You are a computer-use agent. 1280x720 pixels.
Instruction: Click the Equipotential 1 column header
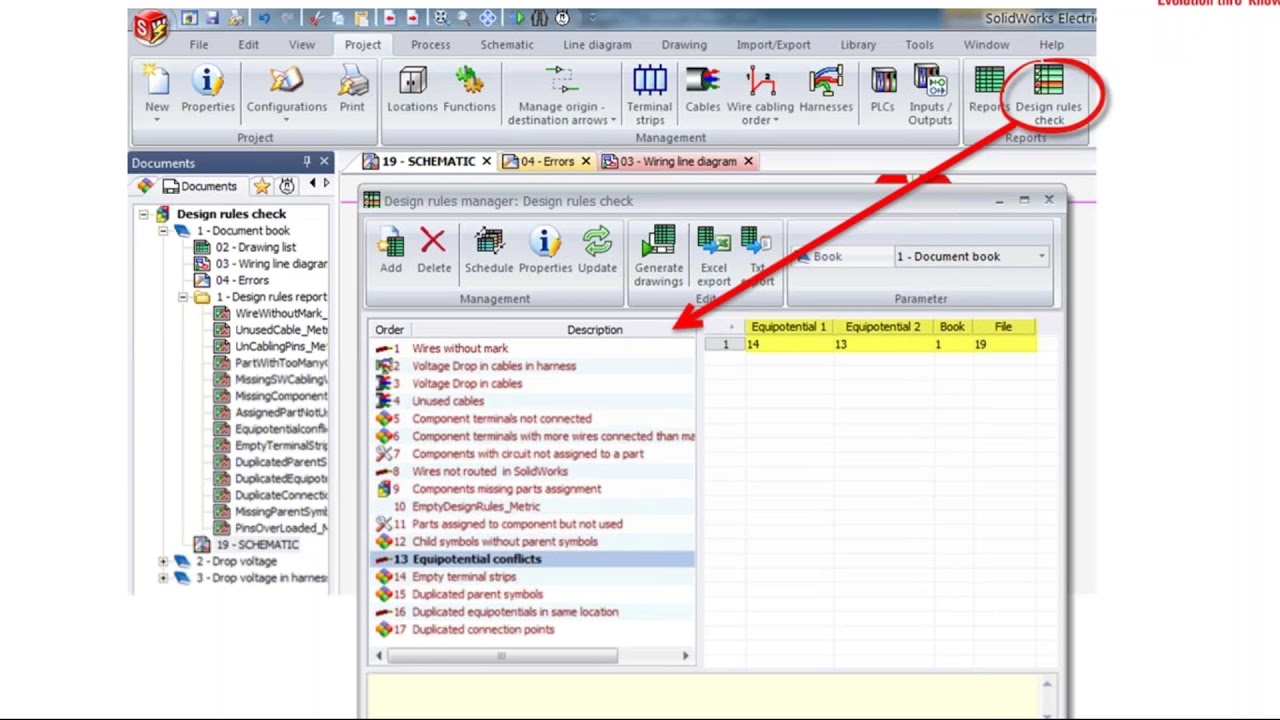tap(788, 327)
